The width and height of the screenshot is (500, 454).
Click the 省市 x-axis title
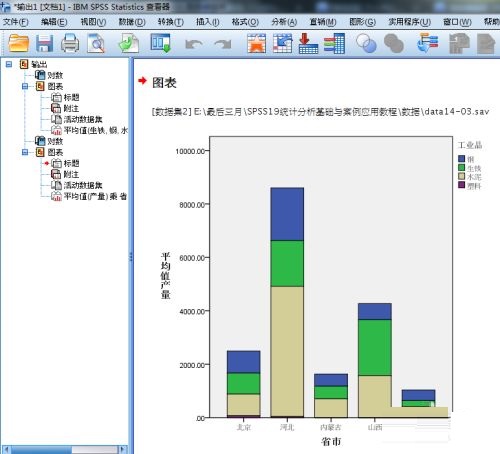331,442
